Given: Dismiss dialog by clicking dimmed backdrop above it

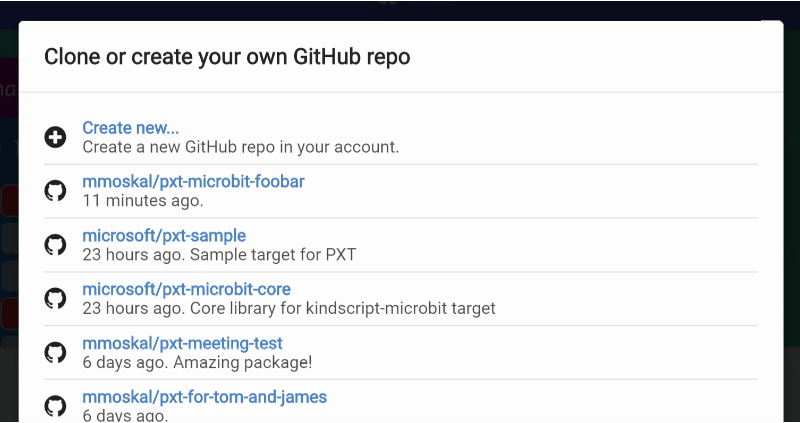Looking at the screenshot, I should (x=400, y=10).
